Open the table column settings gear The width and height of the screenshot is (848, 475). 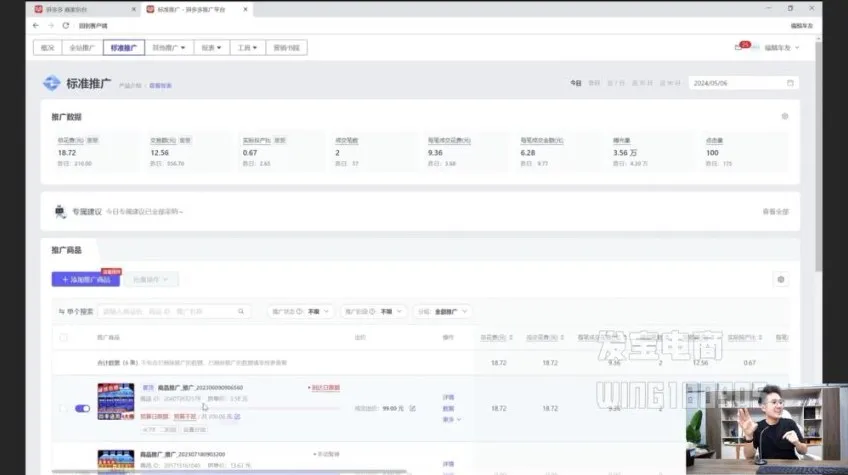(781, 279)
